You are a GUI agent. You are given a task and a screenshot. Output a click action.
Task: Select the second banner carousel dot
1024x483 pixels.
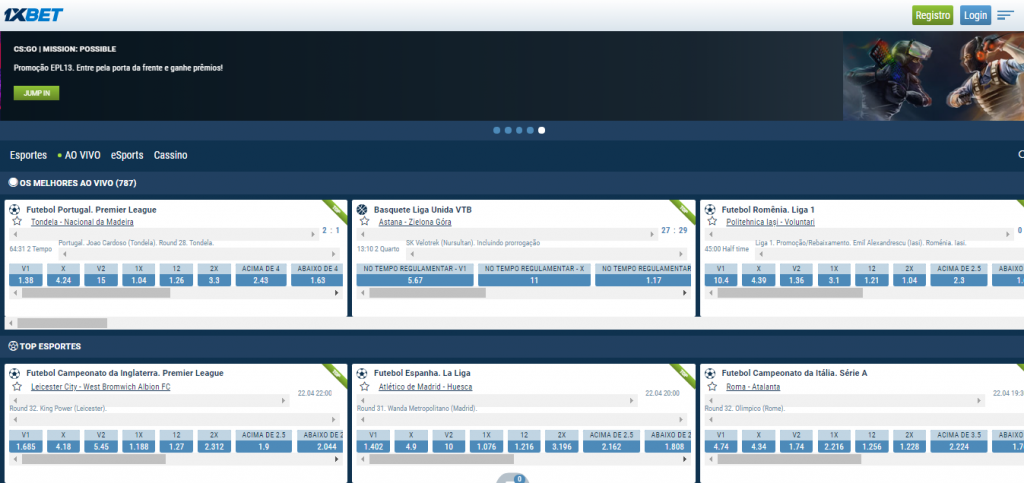(508, 131)
